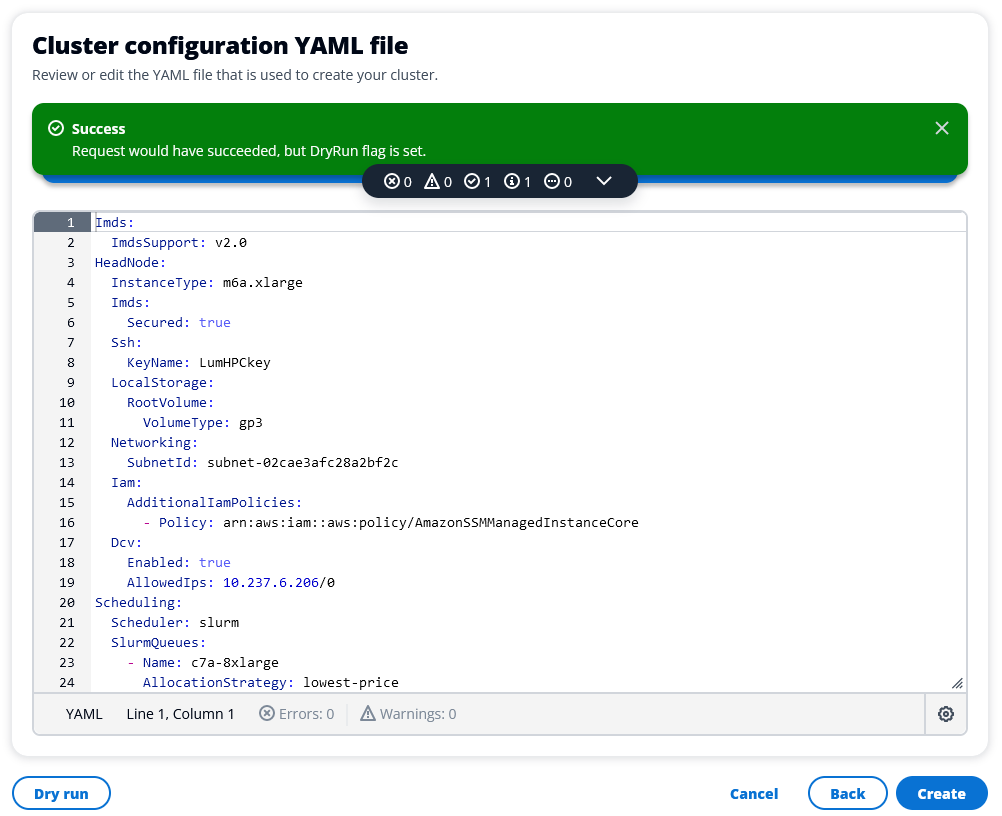1002x816 pixels.
Task: Click the editor resize handle
Action: [x=957, y=682]
